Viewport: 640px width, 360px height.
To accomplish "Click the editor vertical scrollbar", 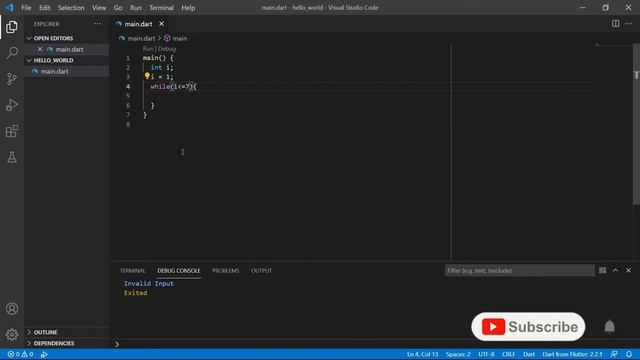I will click(636, 124).
